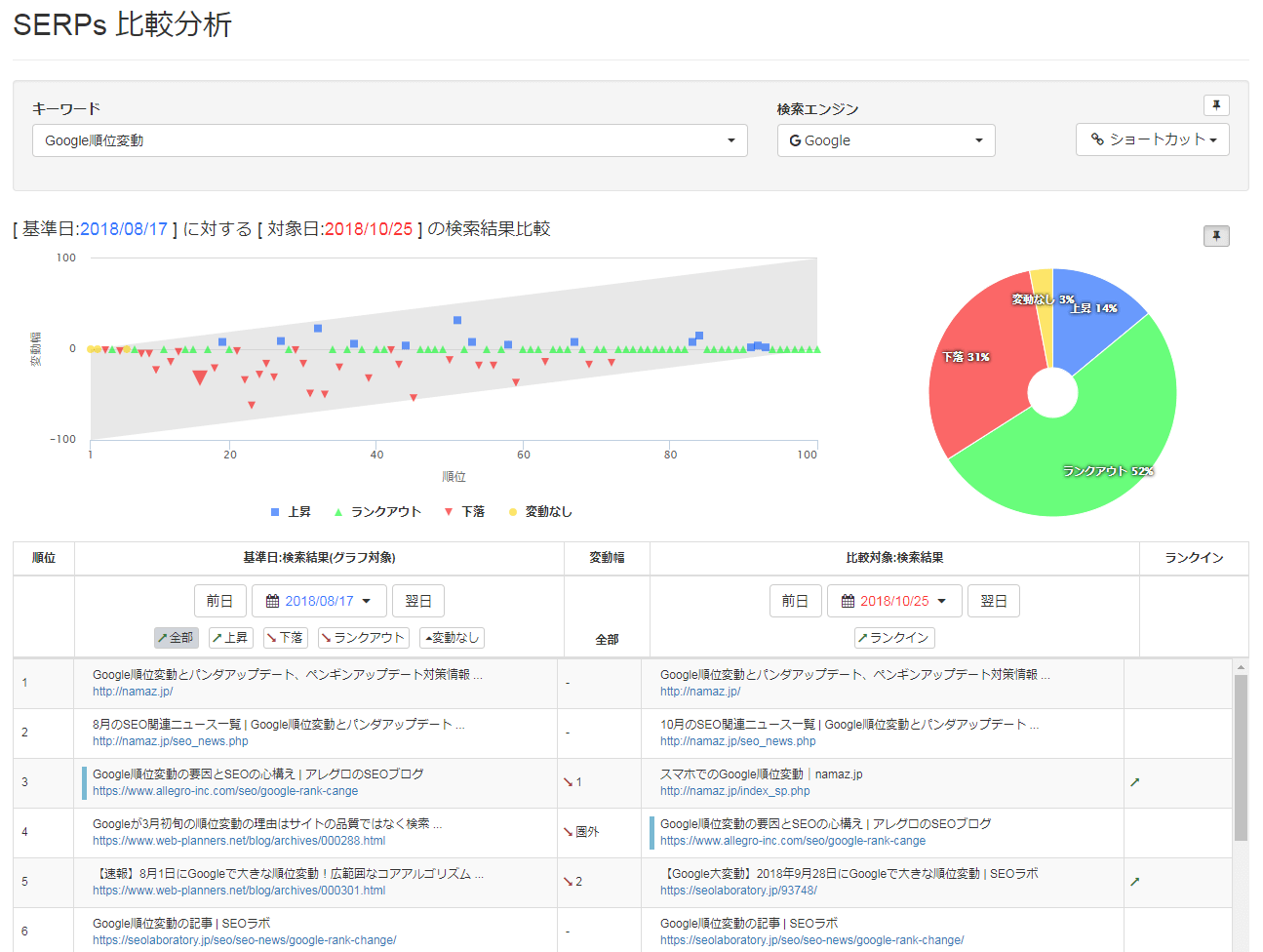Screen dimensions: 1263x952
Task: Select the 全部 filter toggle
Action: pos(177,638)
